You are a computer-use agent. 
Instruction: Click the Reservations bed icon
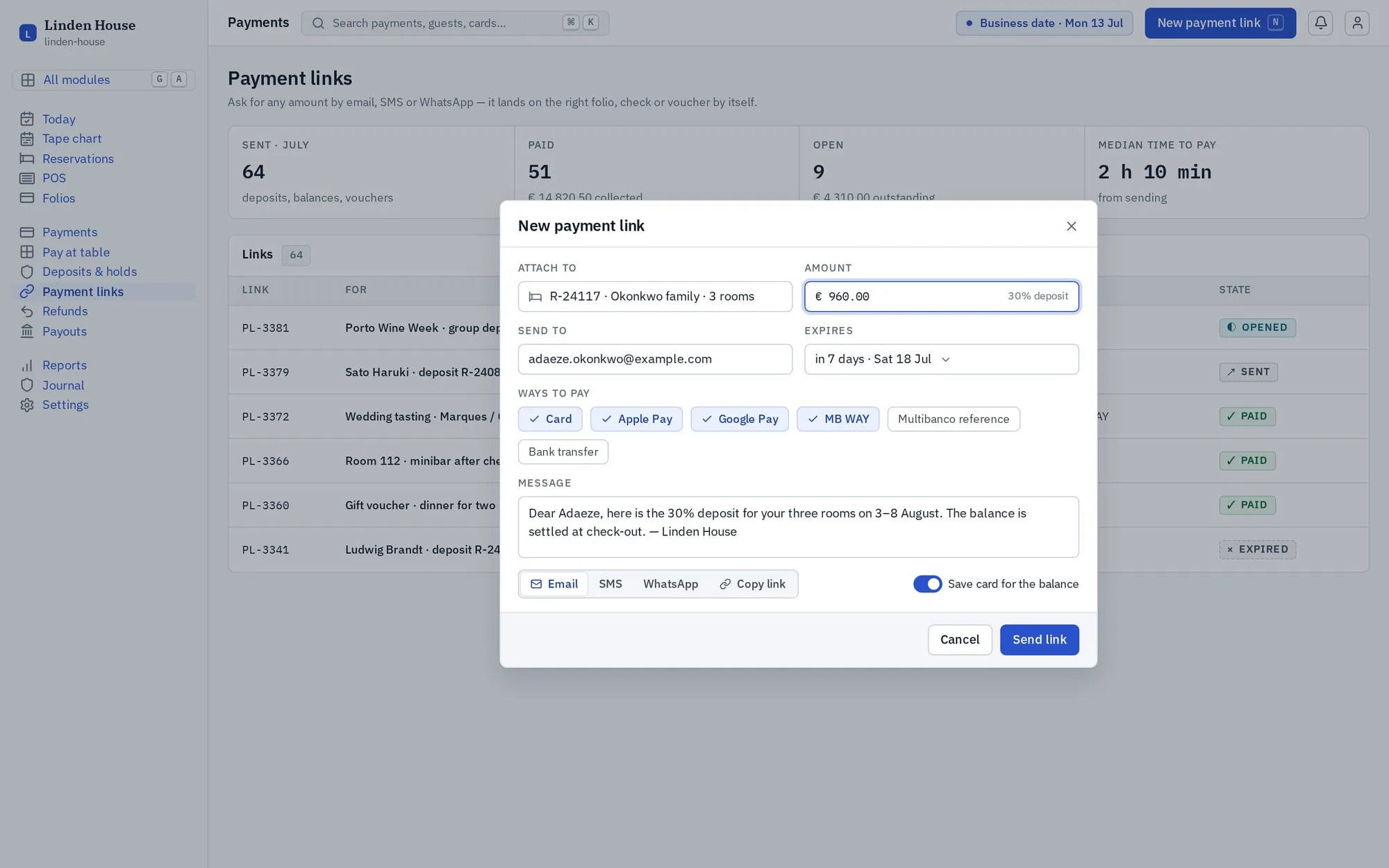coord(27,159)
